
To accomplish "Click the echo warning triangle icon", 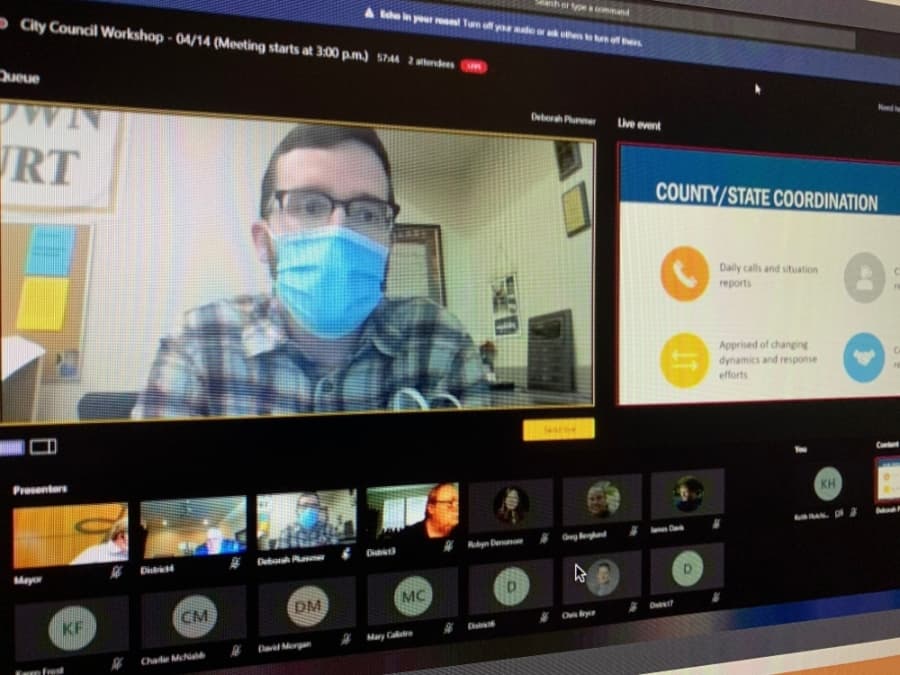I will point(370,13).
